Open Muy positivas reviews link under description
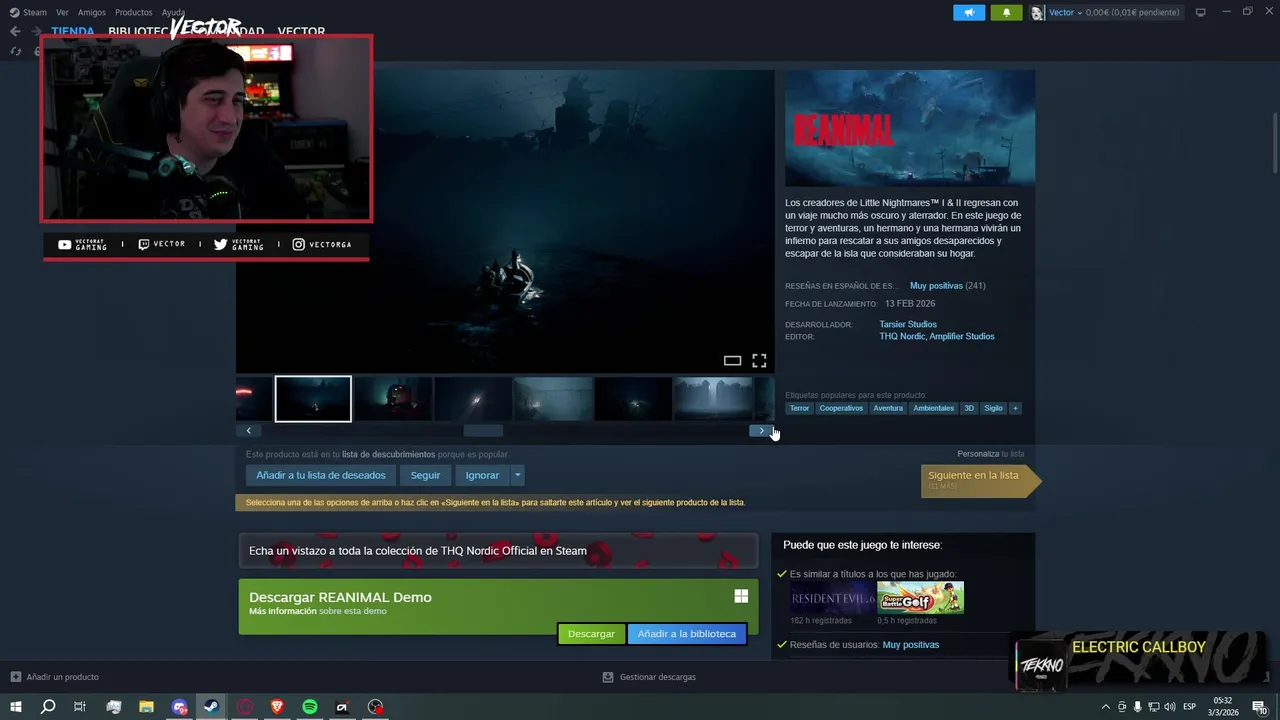Viewport: 1280px width, 720px height. 936,286
